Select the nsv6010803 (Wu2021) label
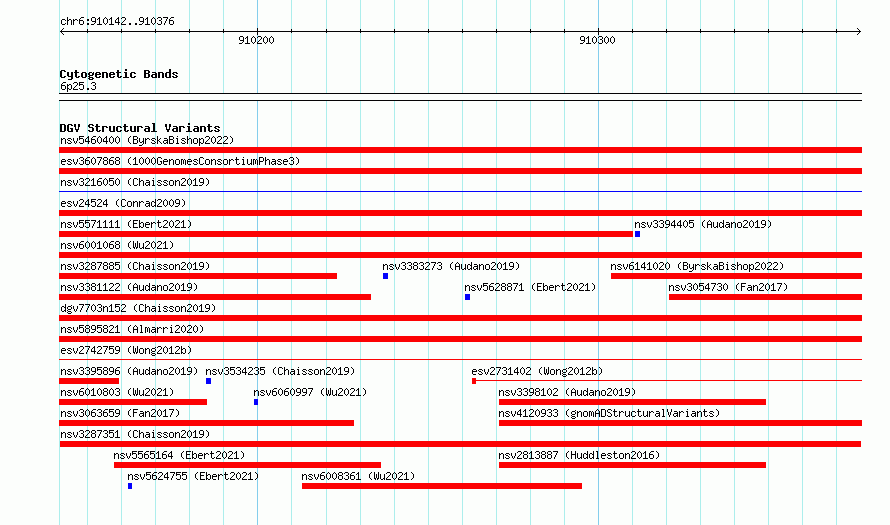The width and height of the screenshot is (890, 525). [117, 392]
